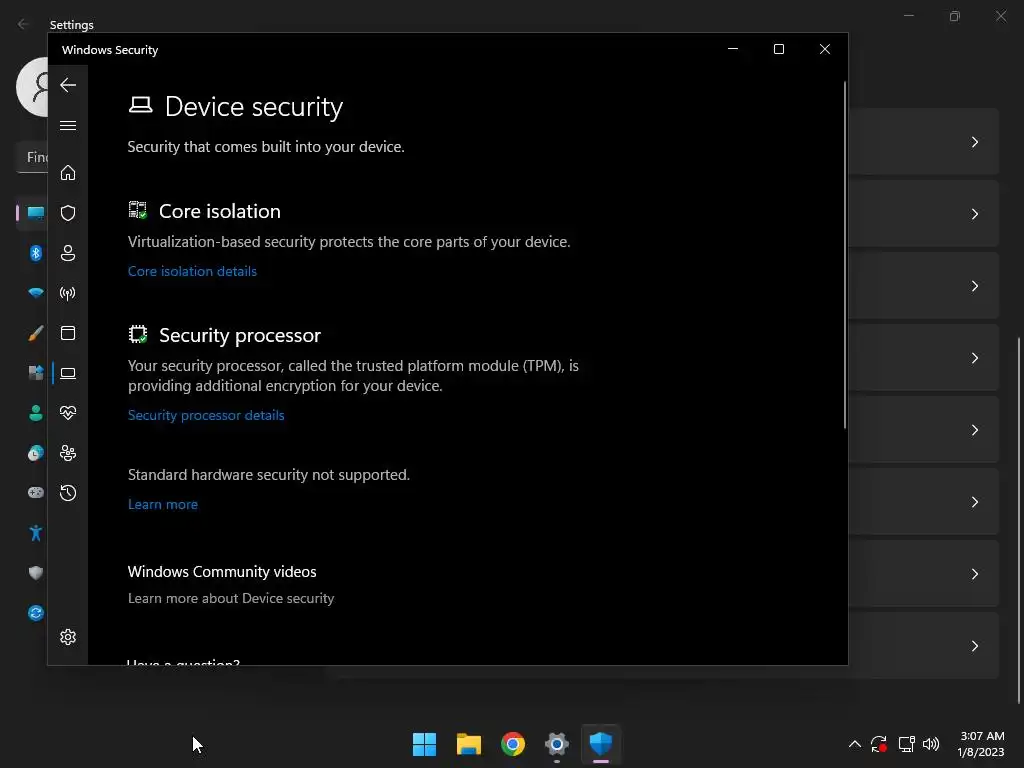The image size is (1024, 768).
Task: Click Learn more about Device security
Action: [231, 598]
